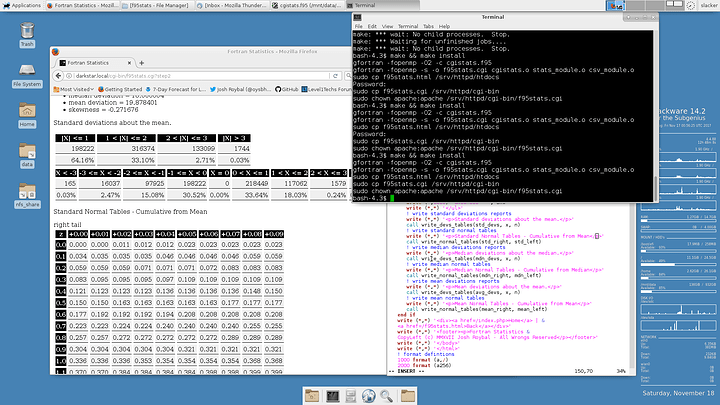The height and width of the screenshot is (405, 720).
Task: Switch to Terminal taskbar button
Action: click(382, 5)
